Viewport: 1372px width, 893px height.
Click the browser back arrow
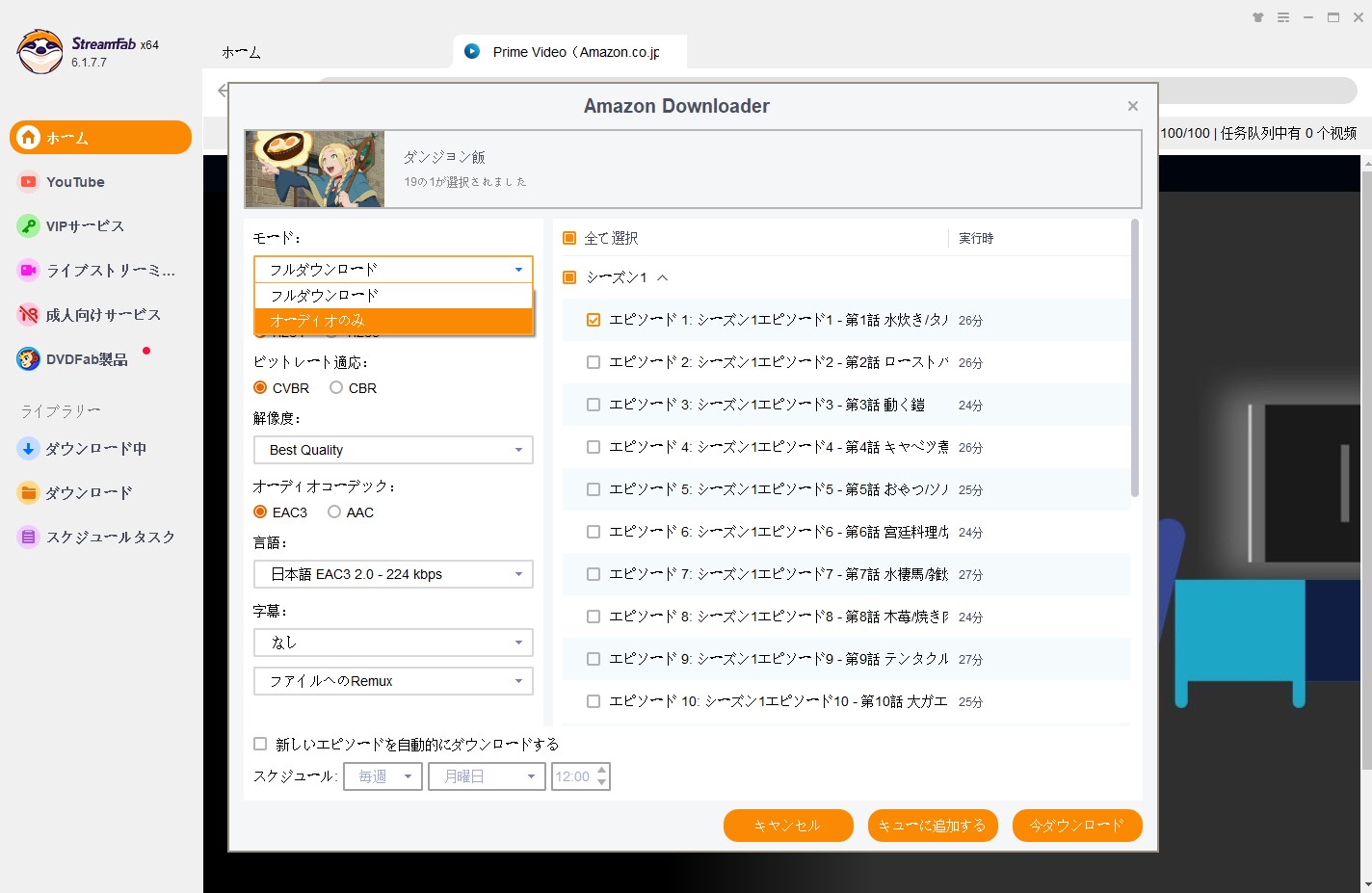tap(223, 91)
